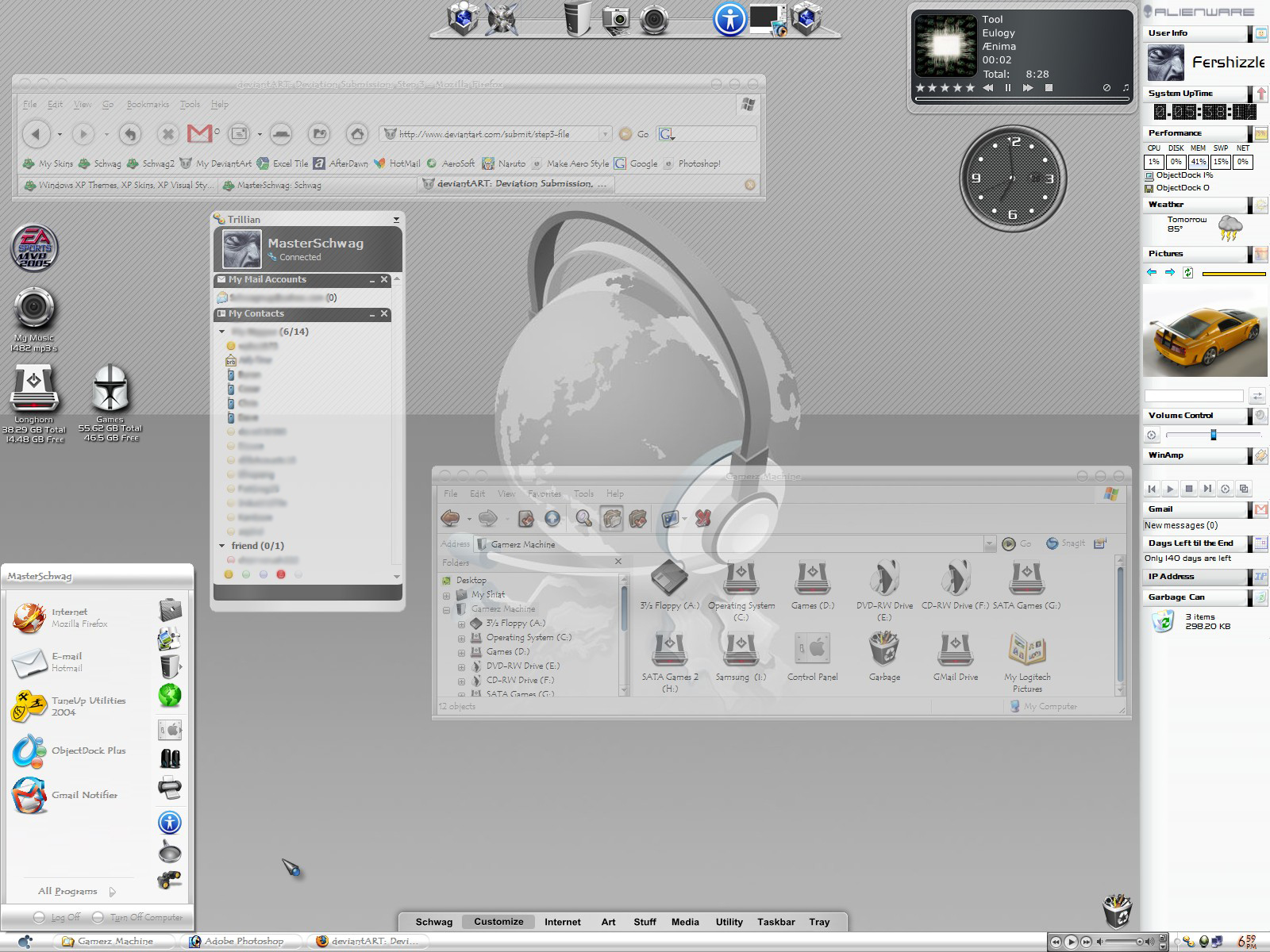Click stop button in WinAmp sidebar panel
Image resolution: width=1270 pixels, height=952 pixels.
(1188, 489)
